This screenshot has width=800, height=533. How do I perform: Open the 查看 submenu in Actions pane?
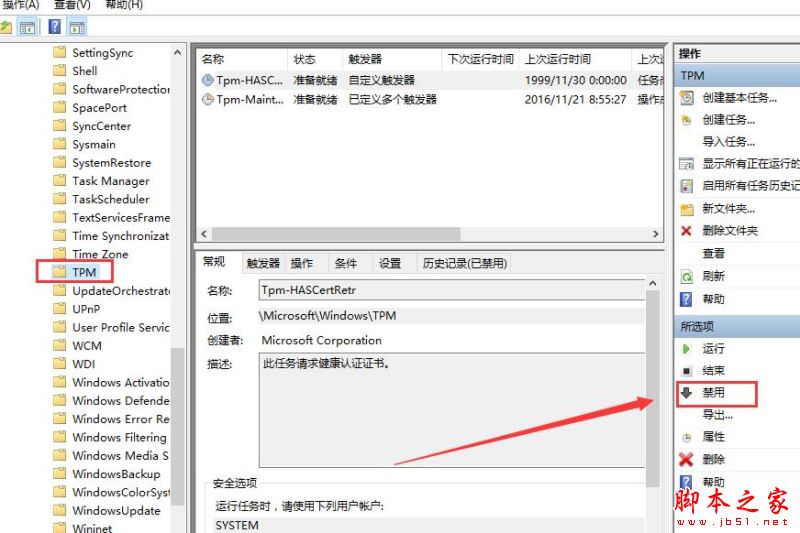(714, 253)
